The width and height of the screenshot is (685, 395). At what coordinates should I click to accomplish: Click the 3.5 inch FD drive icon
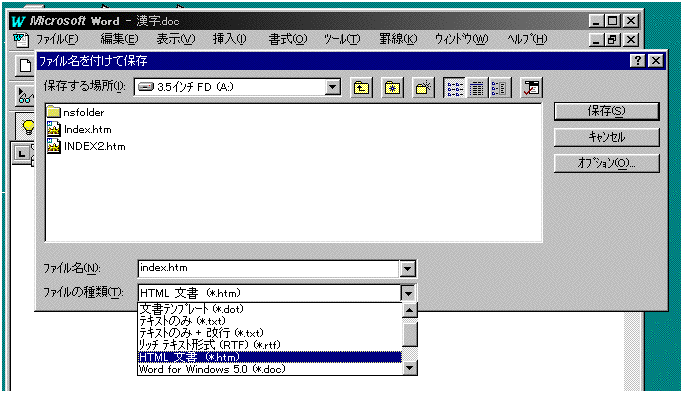(146, 87)
